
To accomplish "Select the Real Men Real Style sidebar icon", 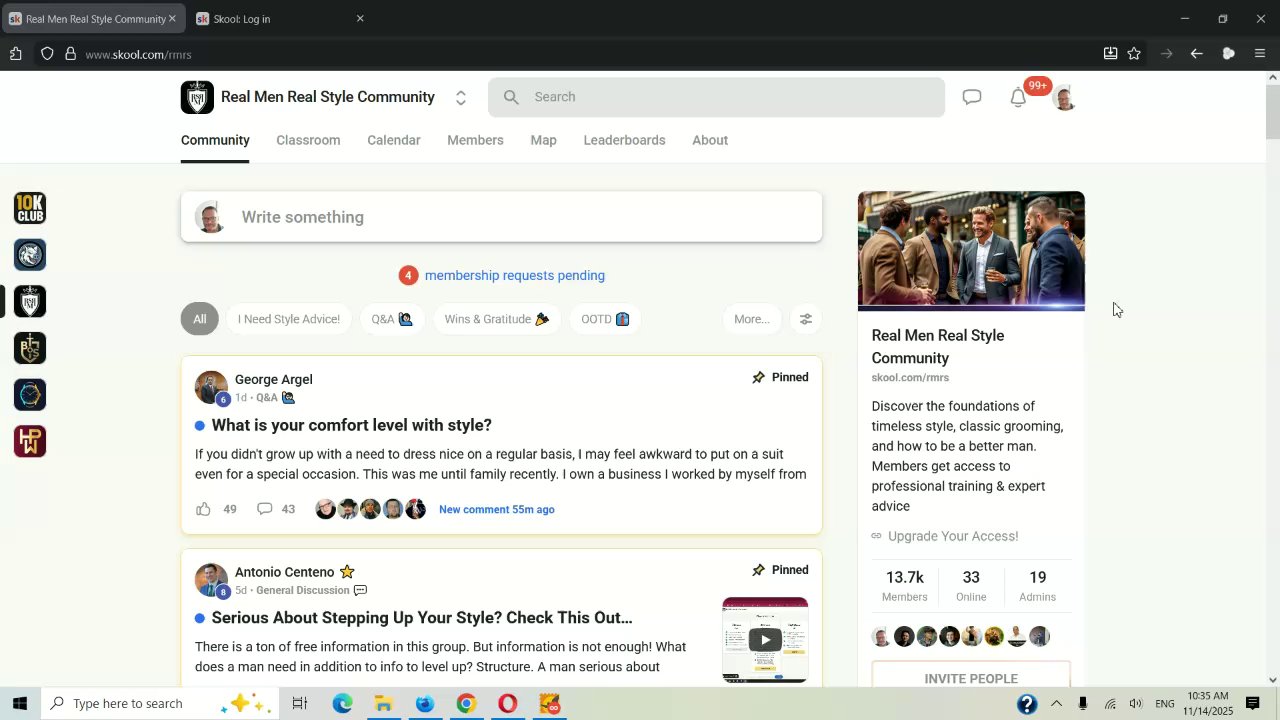I will pos(30,301).
